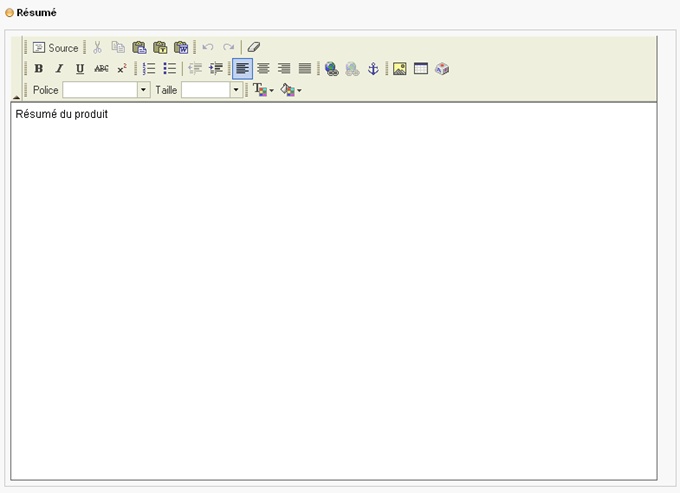The width and height of the screenshot is (680, 493).
Task: Toggle italic formatting
Action: point(59,69)
